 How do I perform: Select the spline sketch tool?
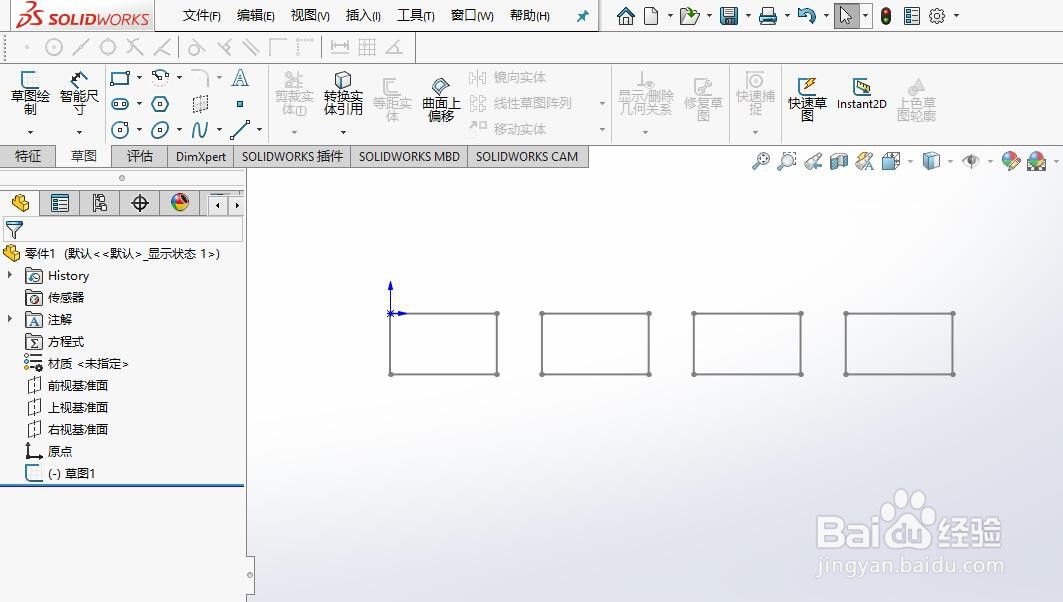[200, 129]
